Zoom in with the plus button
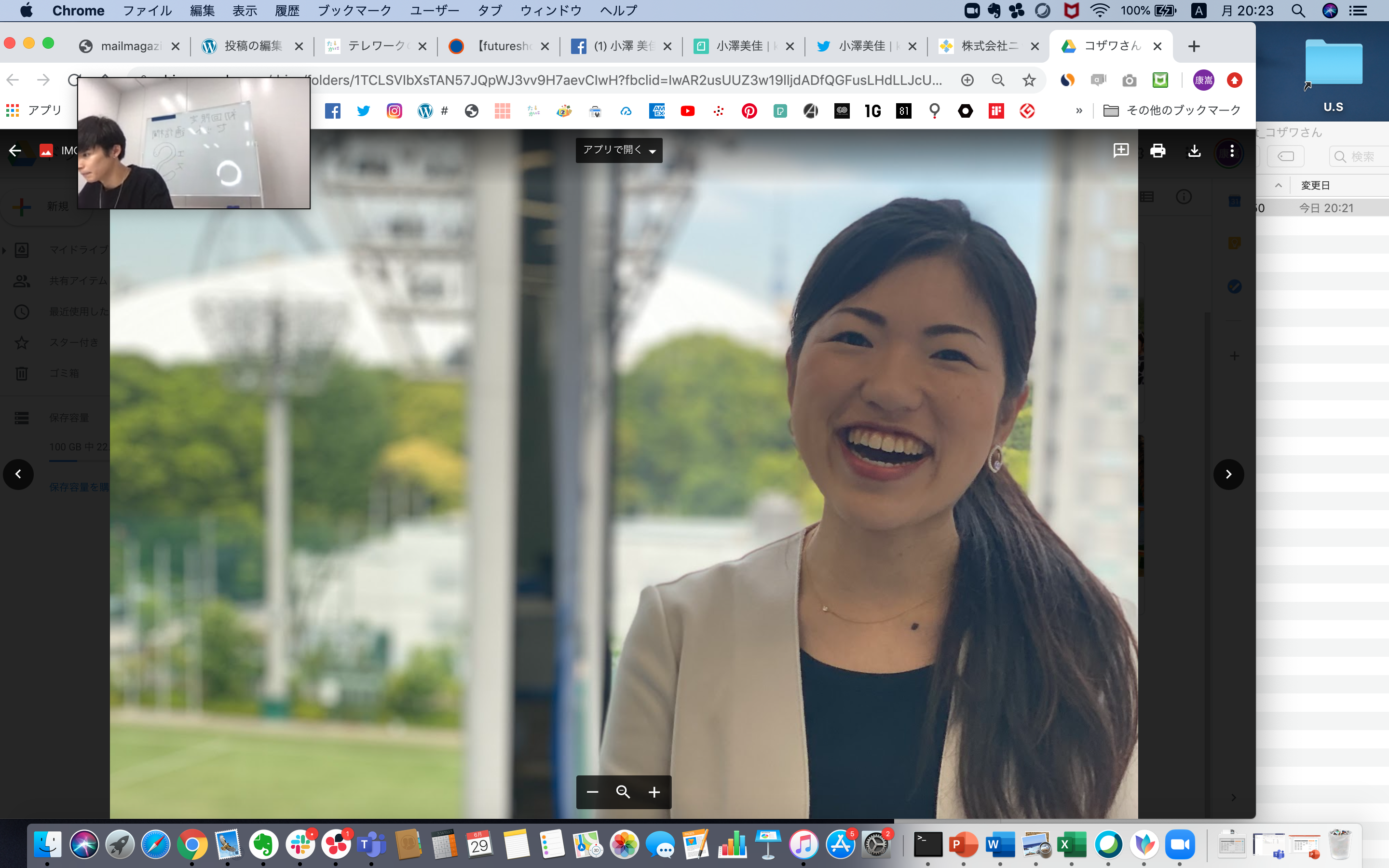The height and width of the screenshot is (868, 1389). click(x=654, y=792)
